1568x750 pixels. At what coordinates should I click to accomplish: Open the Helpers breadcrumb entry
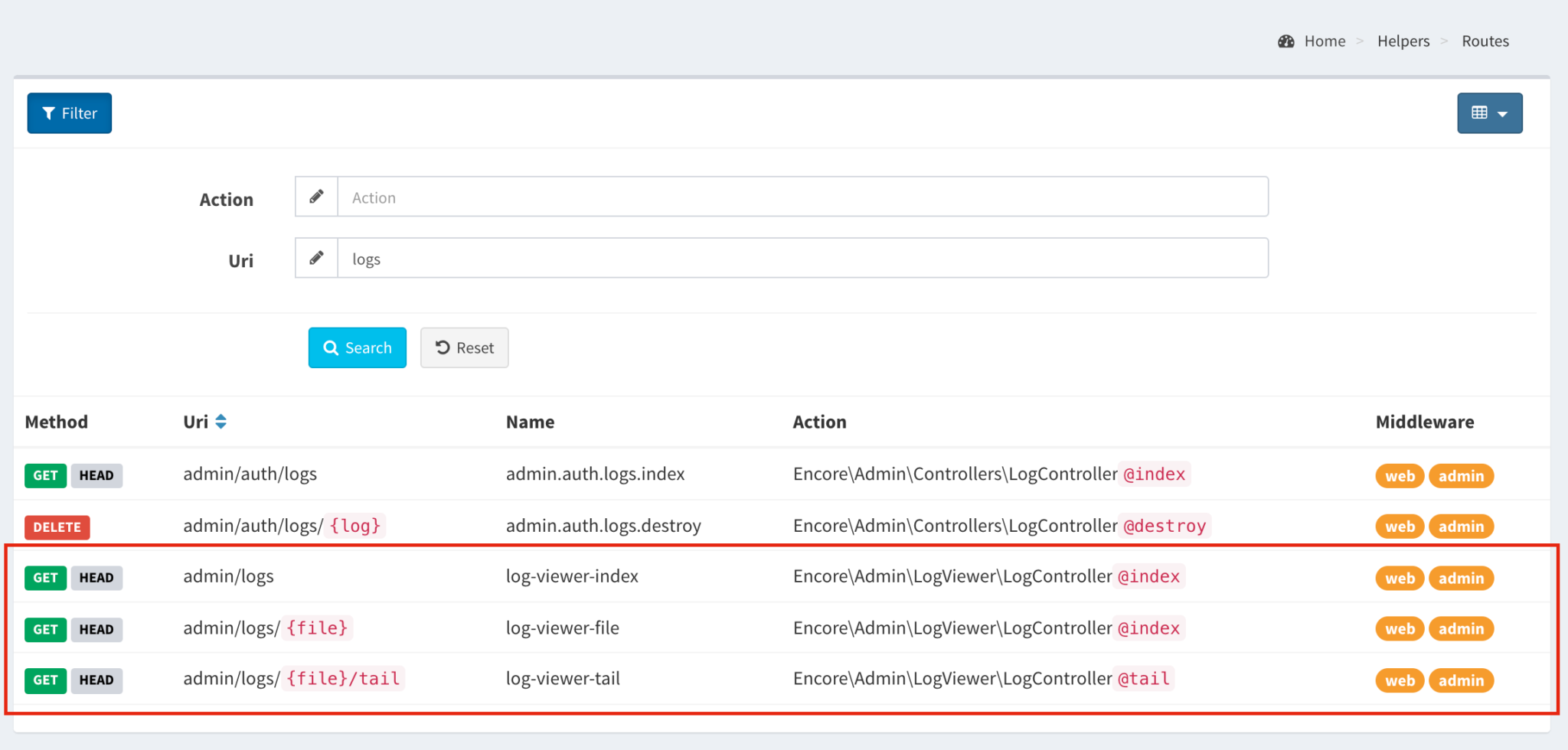[x=1403, y=41]
